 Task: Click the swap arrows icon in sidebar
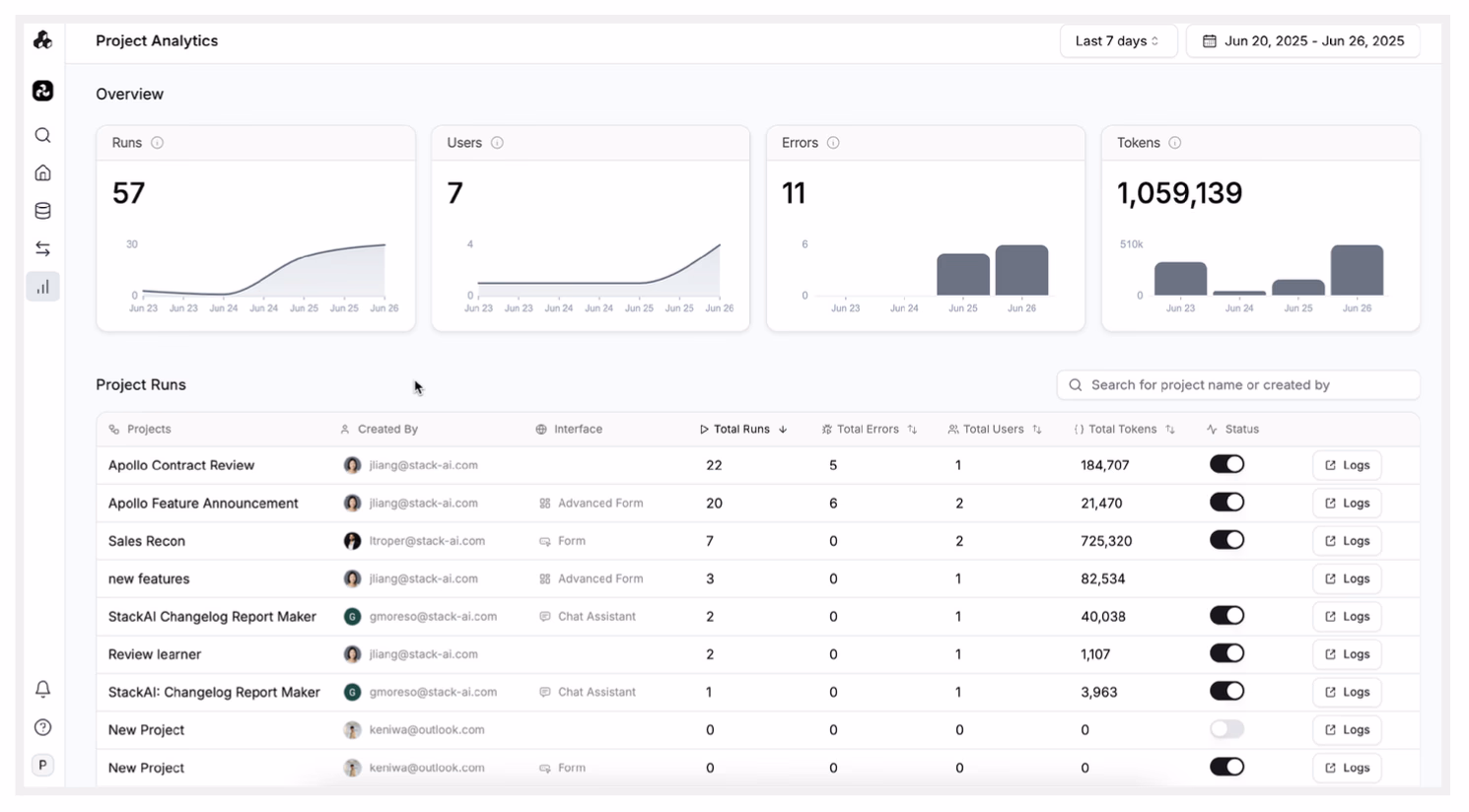tap(42, 248)
